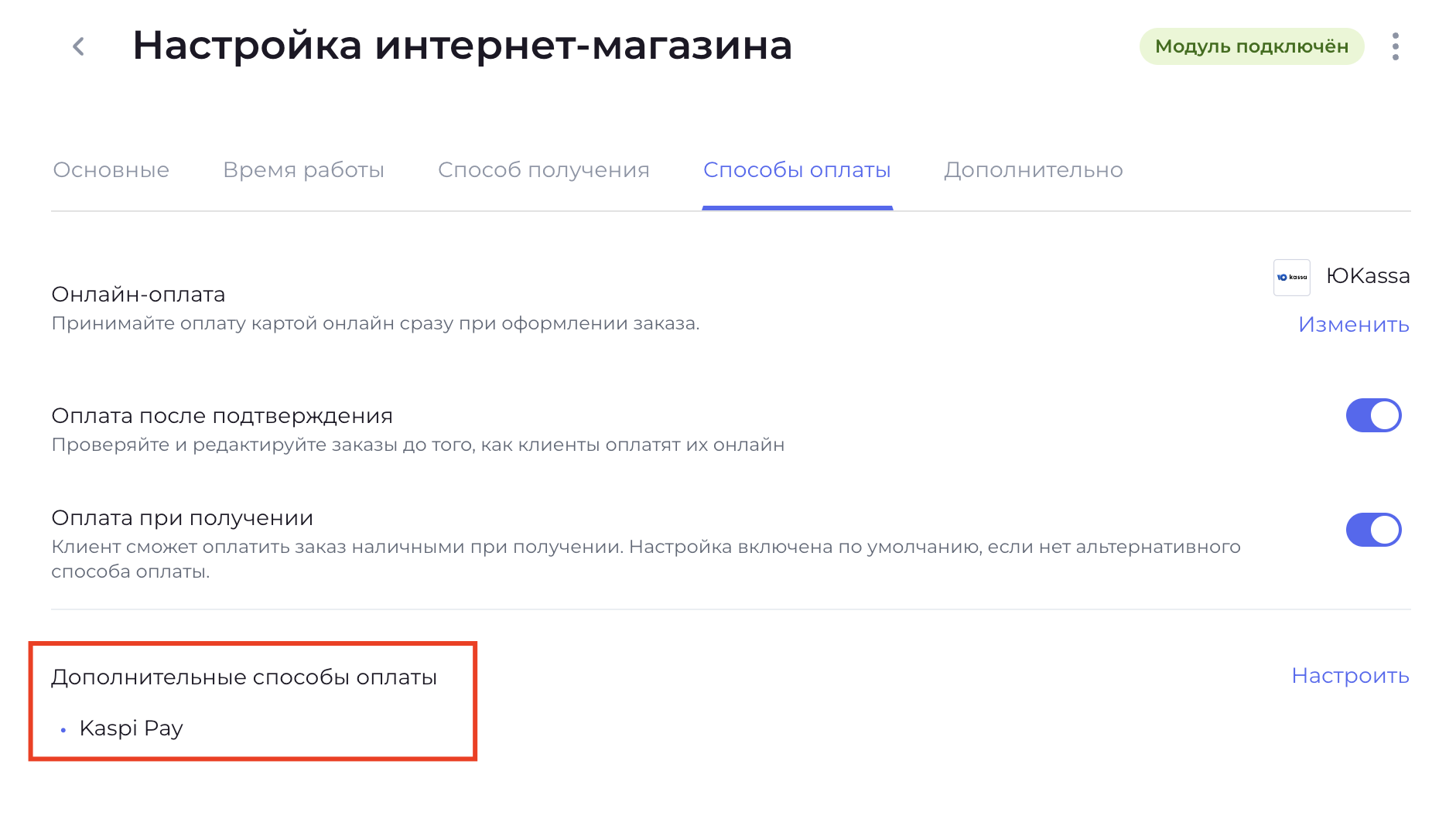Screen dimensions: 1456x829
Task: Select the Способ получения tab
Action: 543,170
